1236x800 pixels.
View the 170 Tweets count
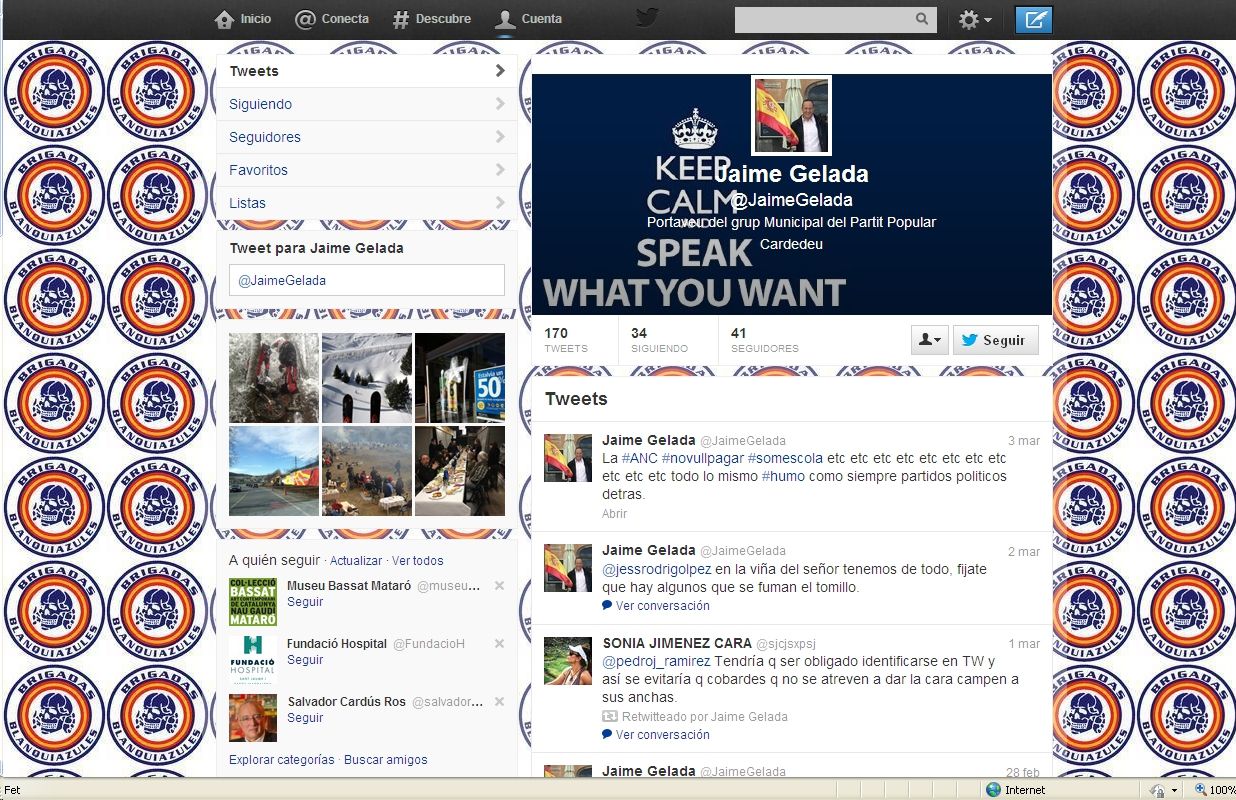566,340
